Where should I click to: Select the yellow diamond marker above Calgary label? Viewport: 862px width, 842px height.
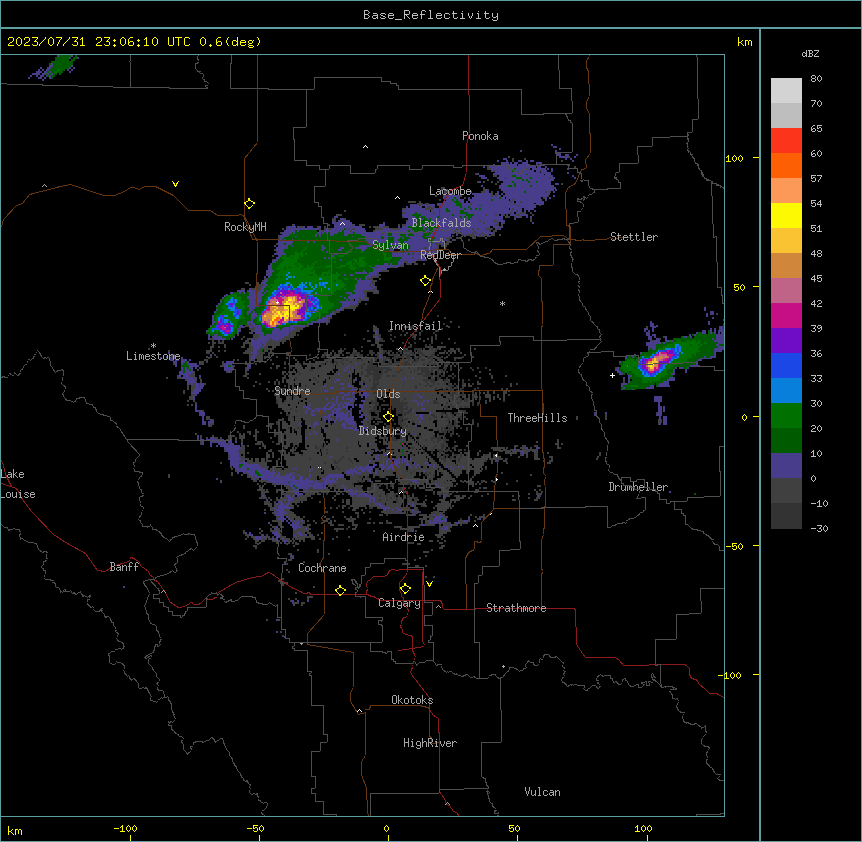pyautogui.click(x=405, y=589)
